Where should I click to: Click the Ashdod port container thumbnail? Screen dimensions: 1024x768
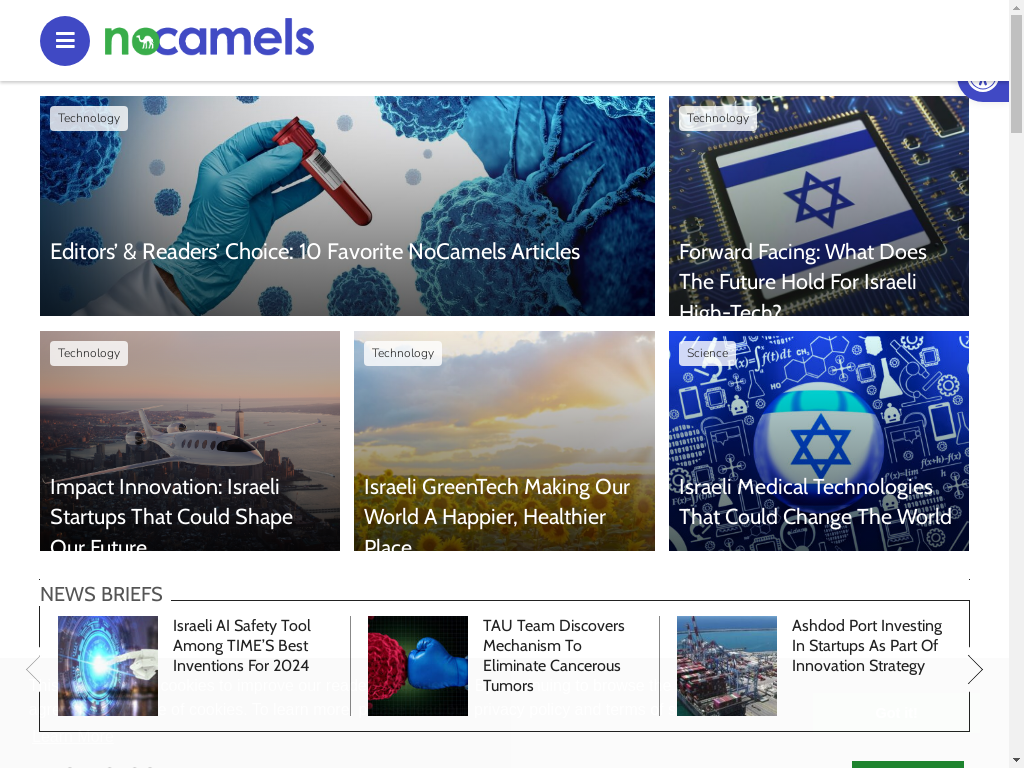coord(727,666)
